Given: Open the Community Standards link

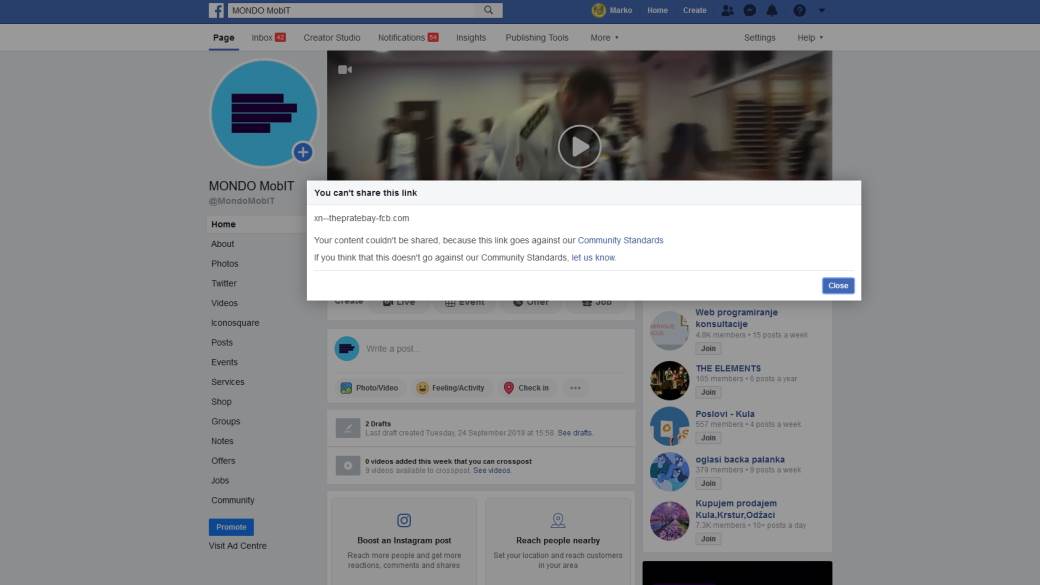Looking at the screenshot, I should coord(620,240).
